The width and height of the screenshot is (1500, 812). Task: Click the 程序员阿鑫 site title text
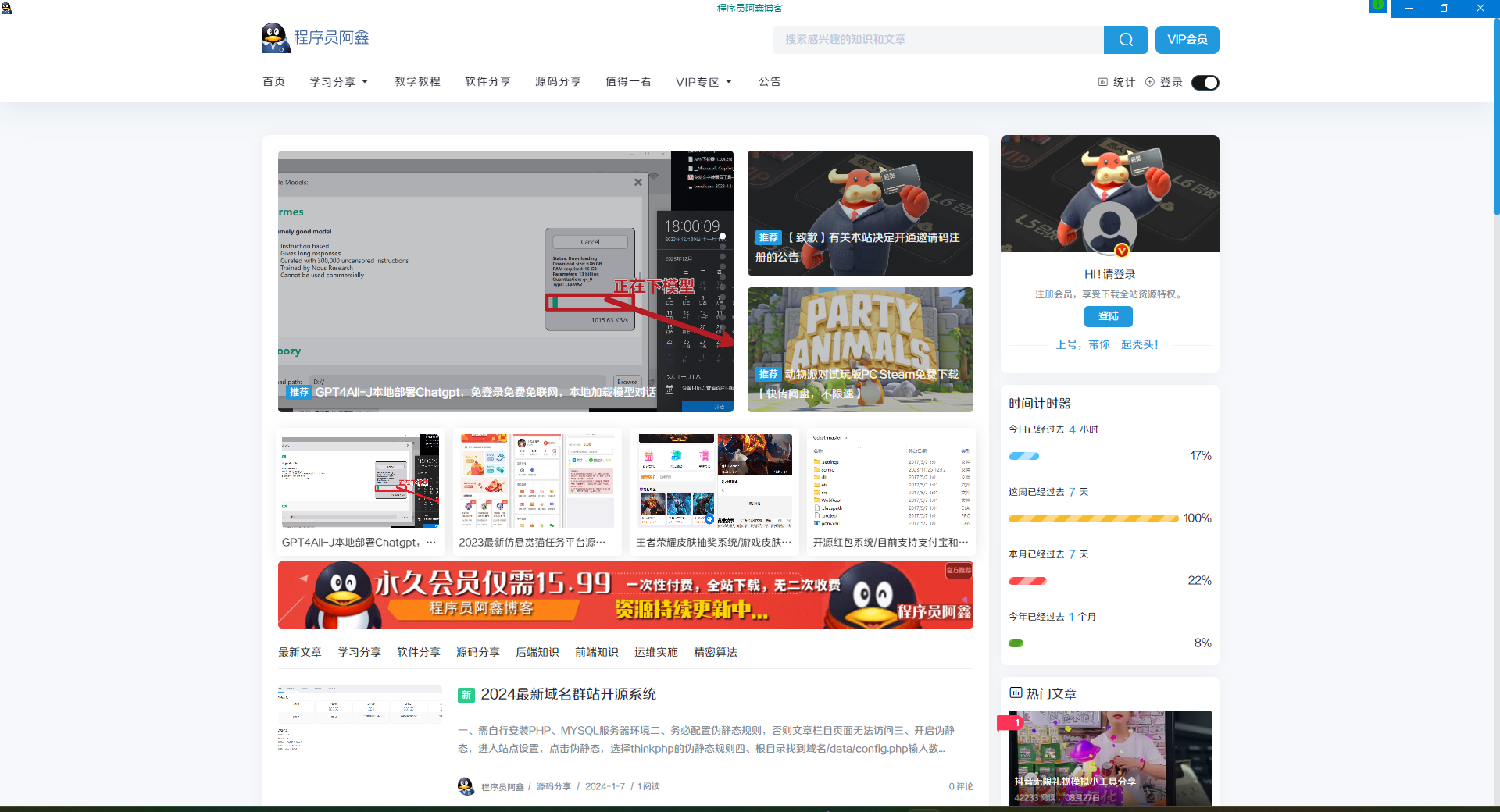331,38
